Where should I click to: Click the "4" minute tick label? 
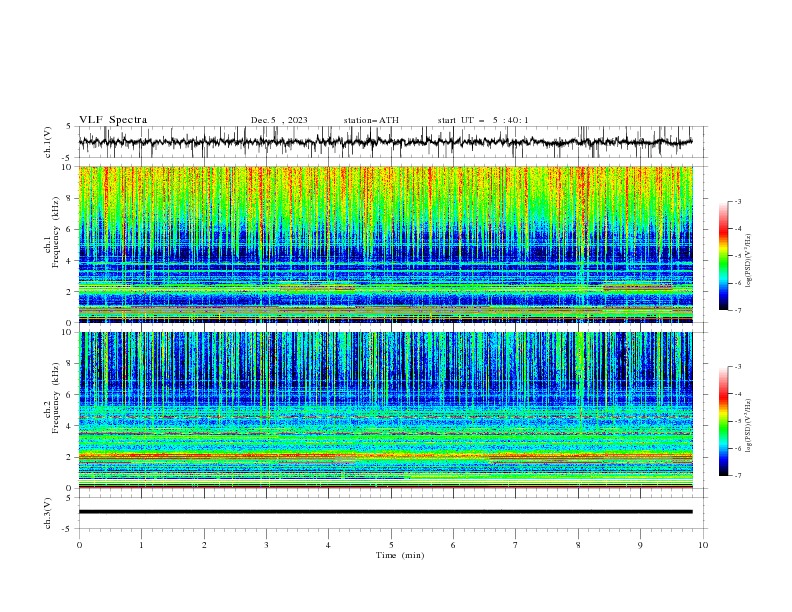328,545
